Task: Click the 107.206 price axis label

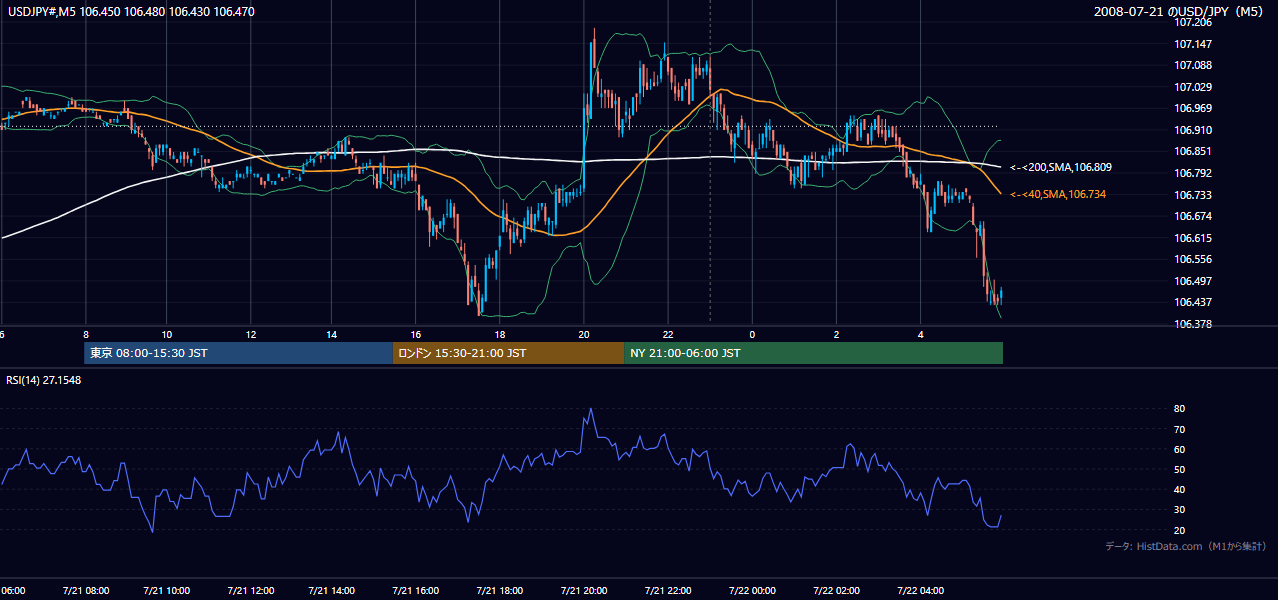Action: tap(1192, 22)
